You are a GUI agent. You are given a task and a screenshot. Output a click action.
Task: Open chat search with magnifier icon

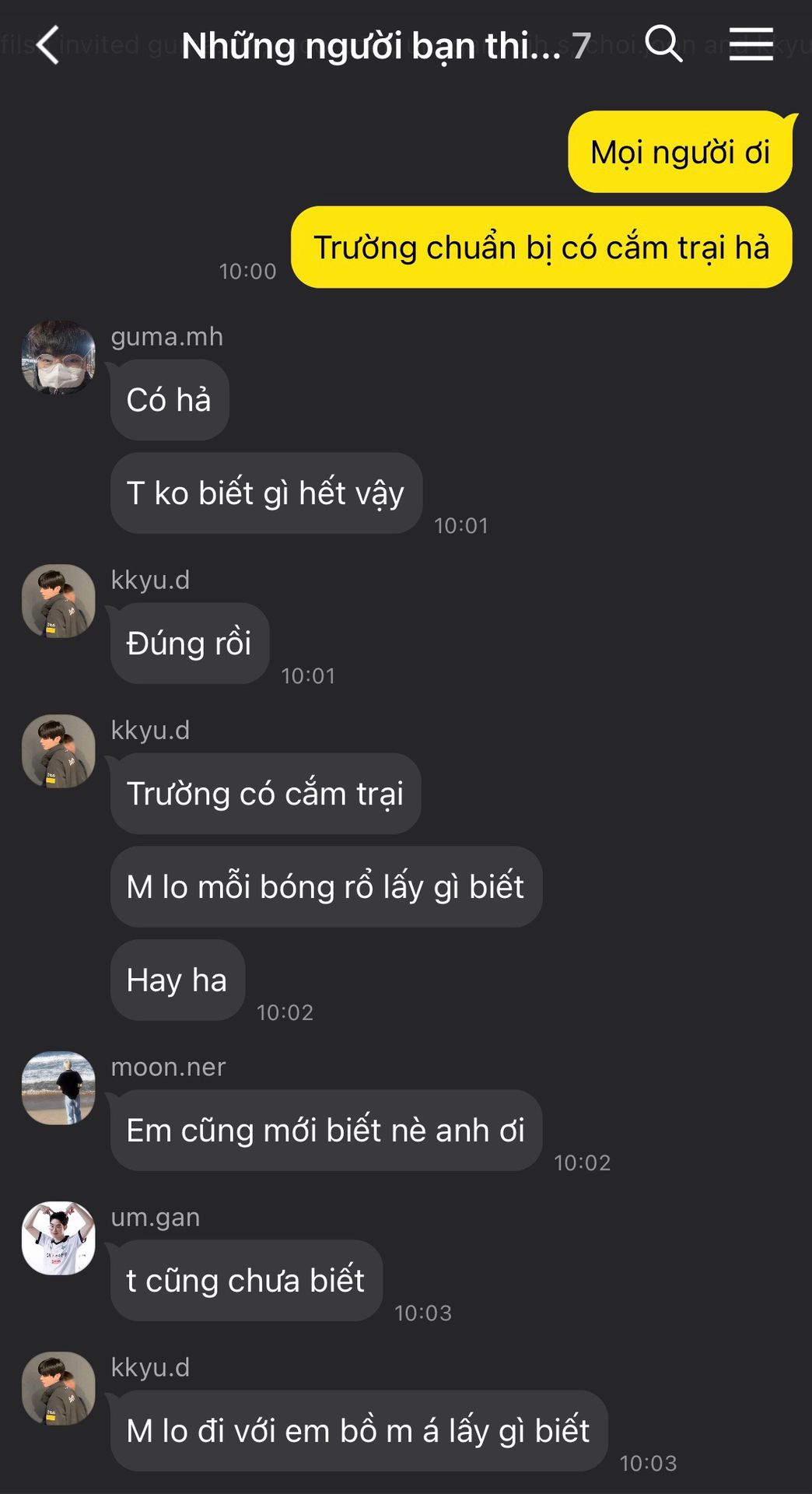(x=663, y=44)
